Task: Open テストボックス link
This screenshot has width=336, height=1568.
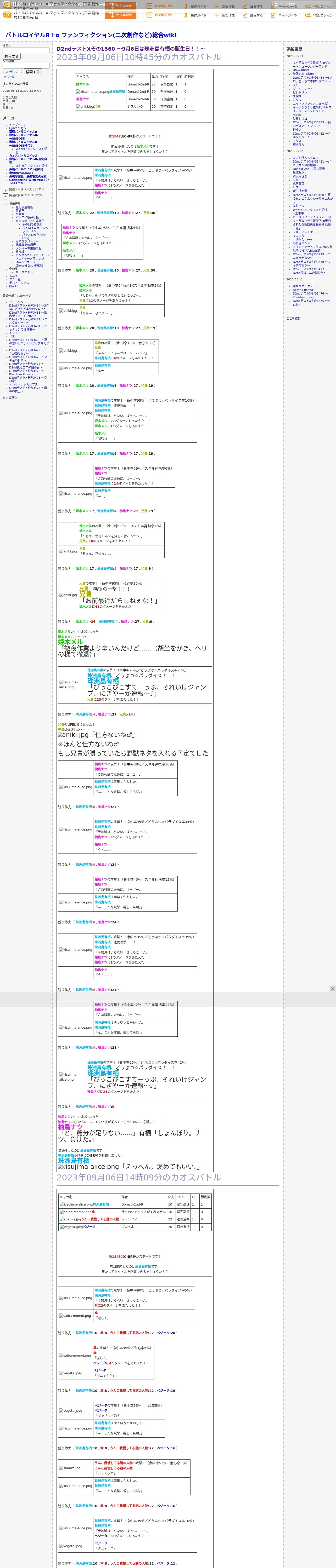Action: click(19, 283)
